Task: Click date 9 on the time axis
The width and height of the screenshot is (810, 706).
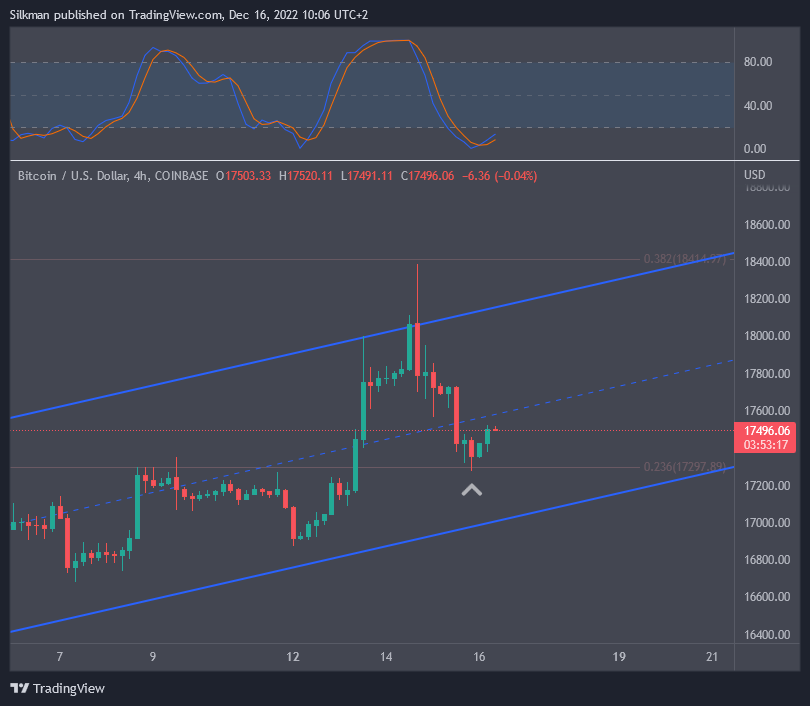Action: click(x=153, y=657)
